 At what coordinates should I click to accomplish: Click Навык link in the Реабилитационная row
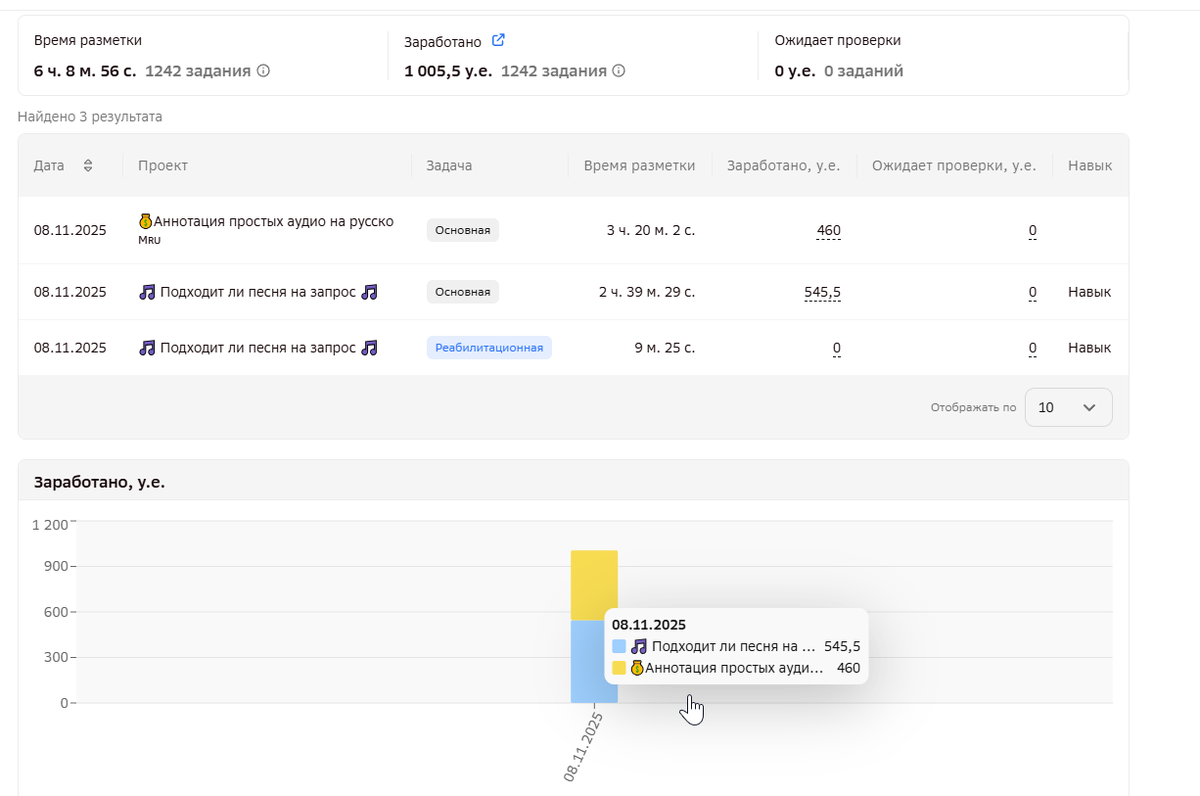tap(1089, 348)
